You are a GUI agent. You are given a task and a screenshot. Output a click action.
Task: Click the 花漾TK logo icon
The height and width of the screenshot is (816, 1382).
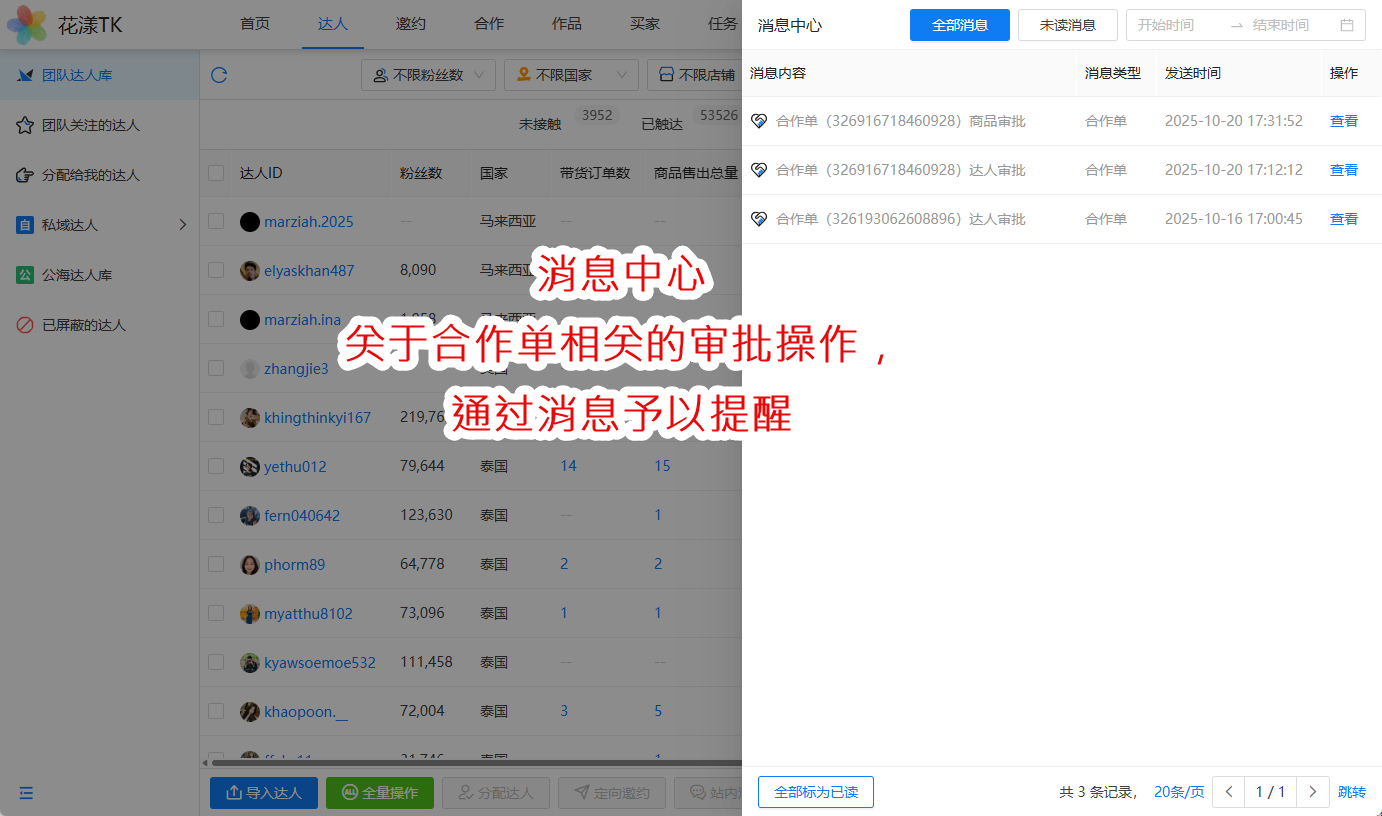tap(27, 24)
